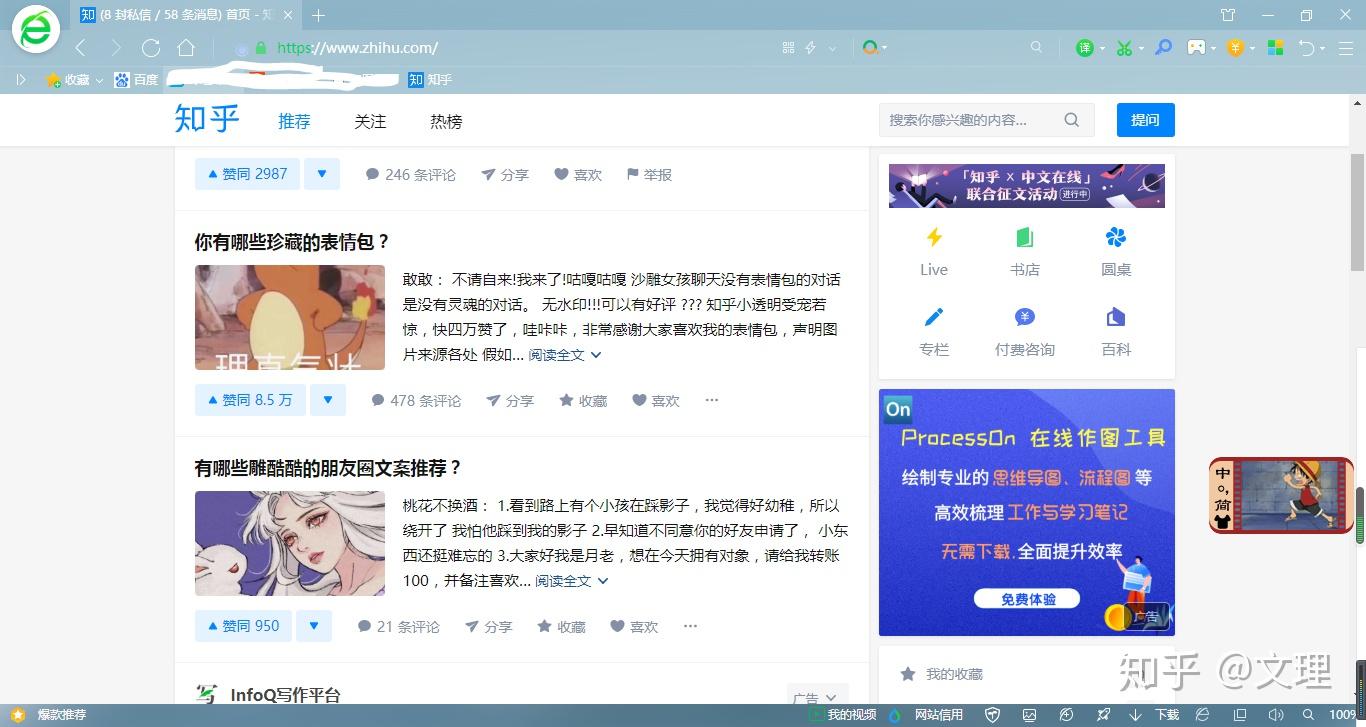Screen dimensions: 1366x727
Task: Click the 知乎 logo
Action: (207, 119)
